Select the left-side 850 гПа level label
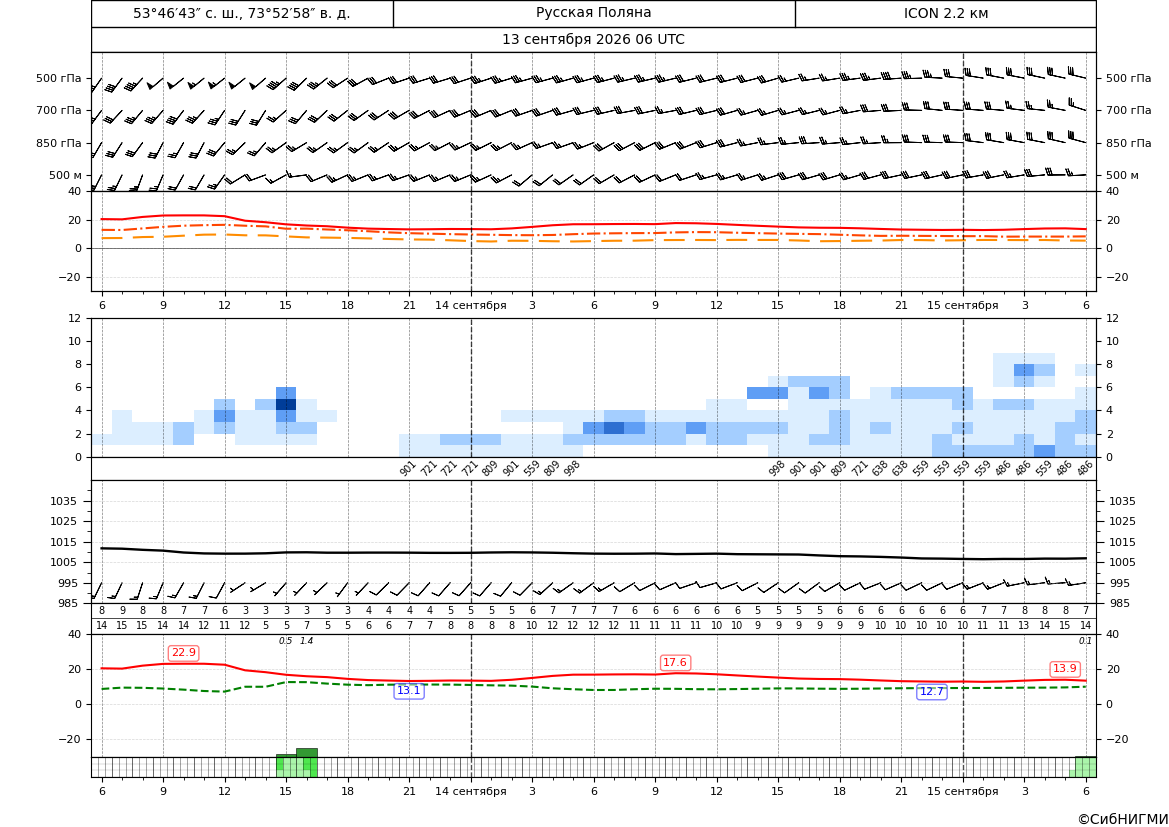Screen dimensions: 1169x827 (58, 143)
